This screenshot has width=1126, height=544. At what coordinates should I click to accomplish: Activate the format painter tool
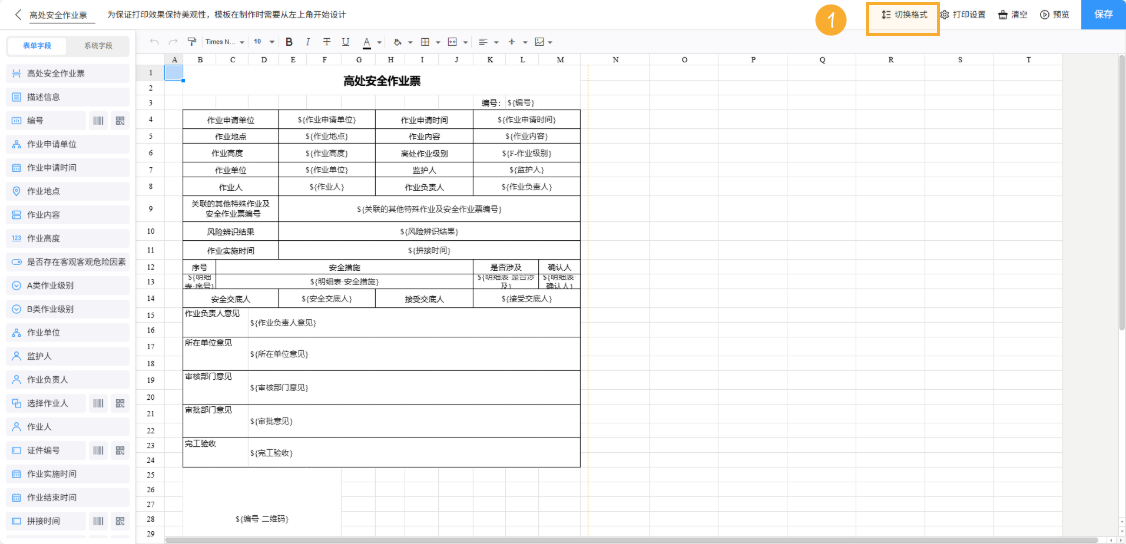click(191, 42)
